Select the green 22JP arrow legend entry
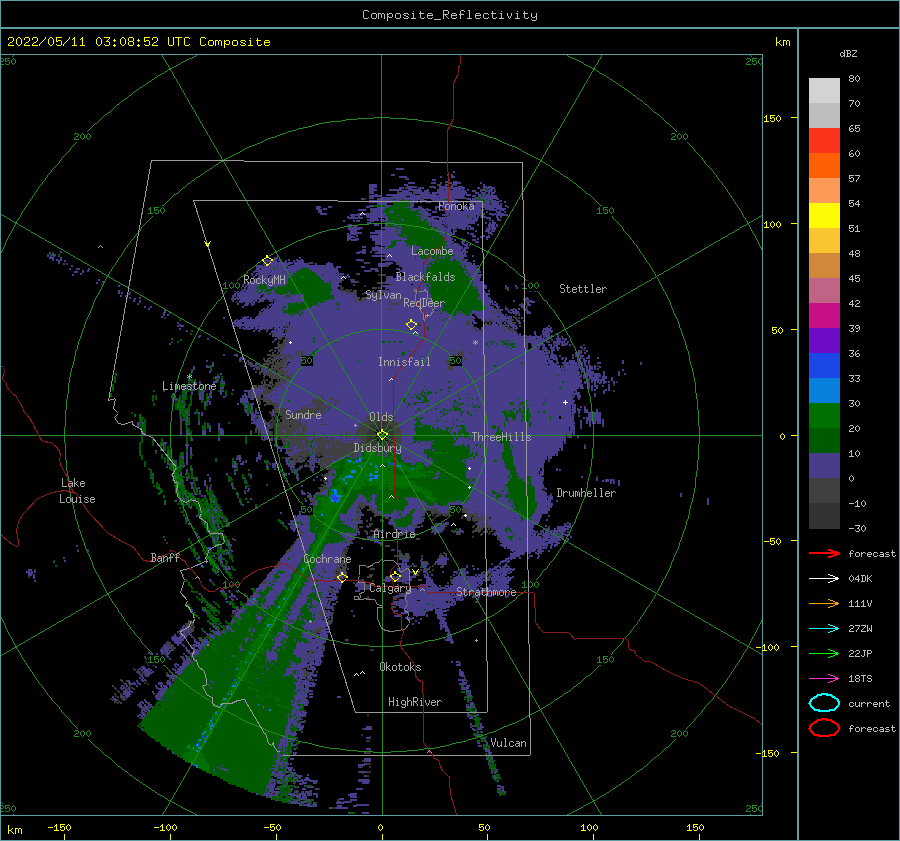Screen dimensions: 900x841 [x=824, y=653]
